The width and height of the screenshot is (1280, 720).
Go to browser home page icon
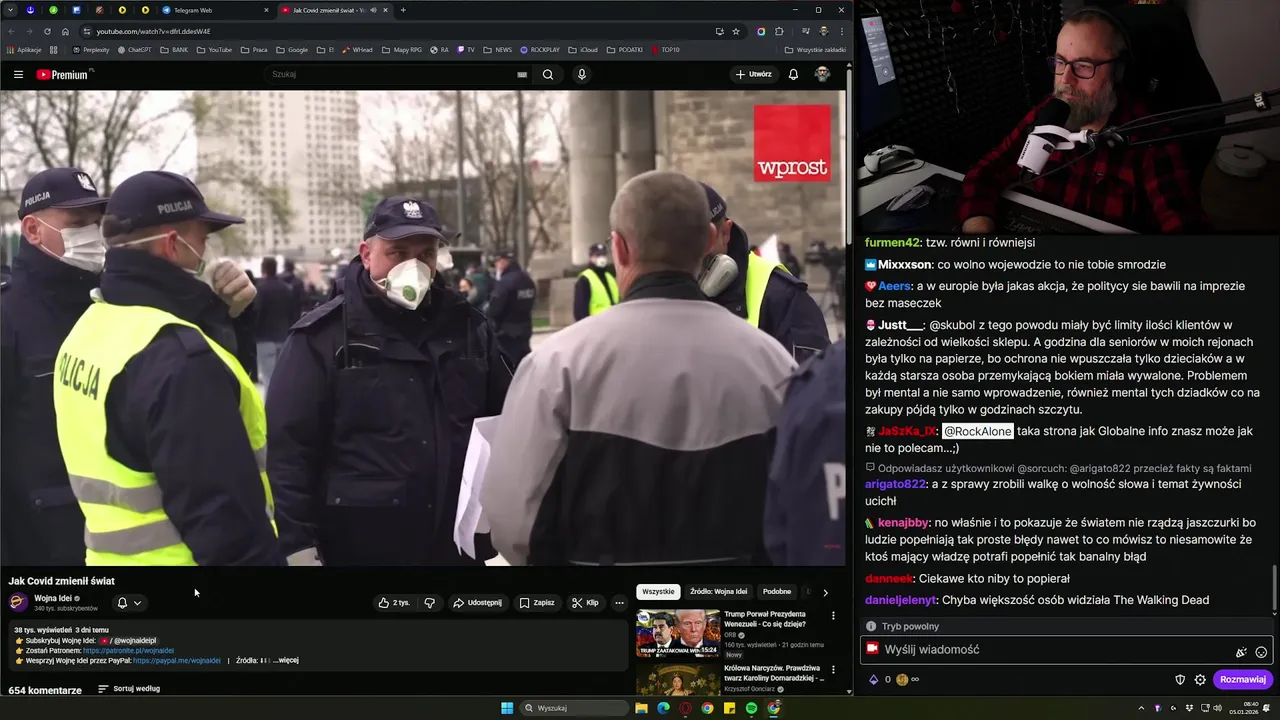[65, 31]
